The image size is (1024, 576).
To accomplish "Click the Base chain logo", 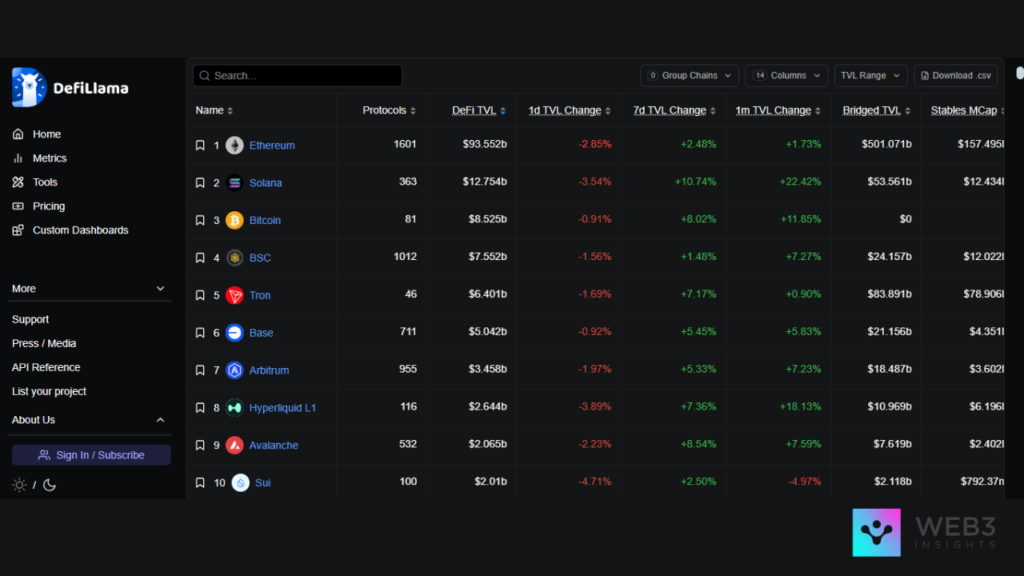I will (234, 332).
